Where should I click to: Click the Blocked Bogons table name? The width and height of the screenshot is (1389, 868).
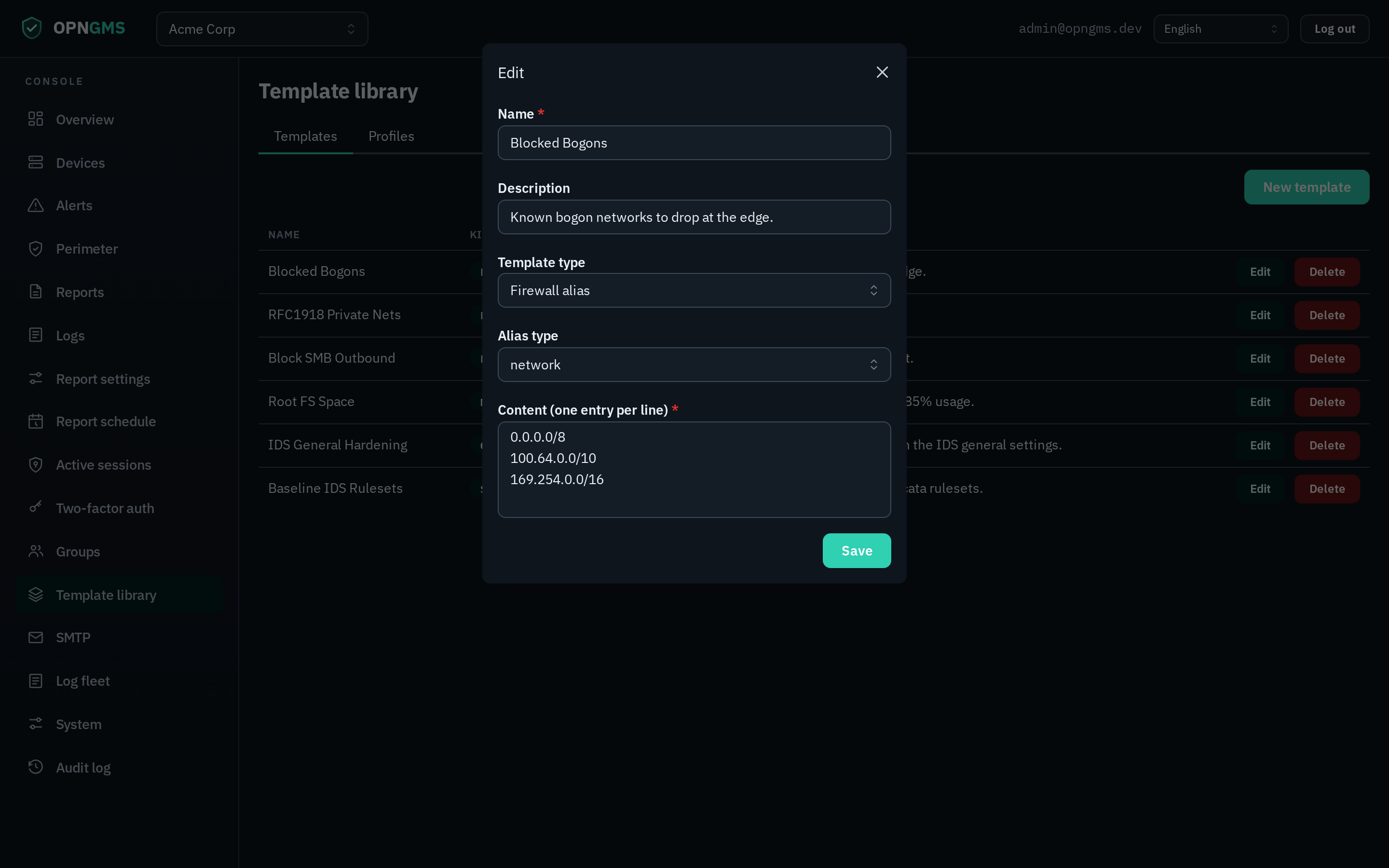point(316,271)
